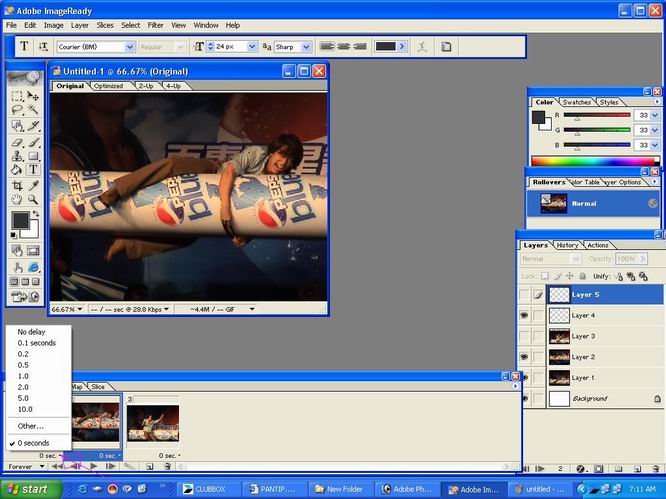Select the Lasso tool

point(17,110)
